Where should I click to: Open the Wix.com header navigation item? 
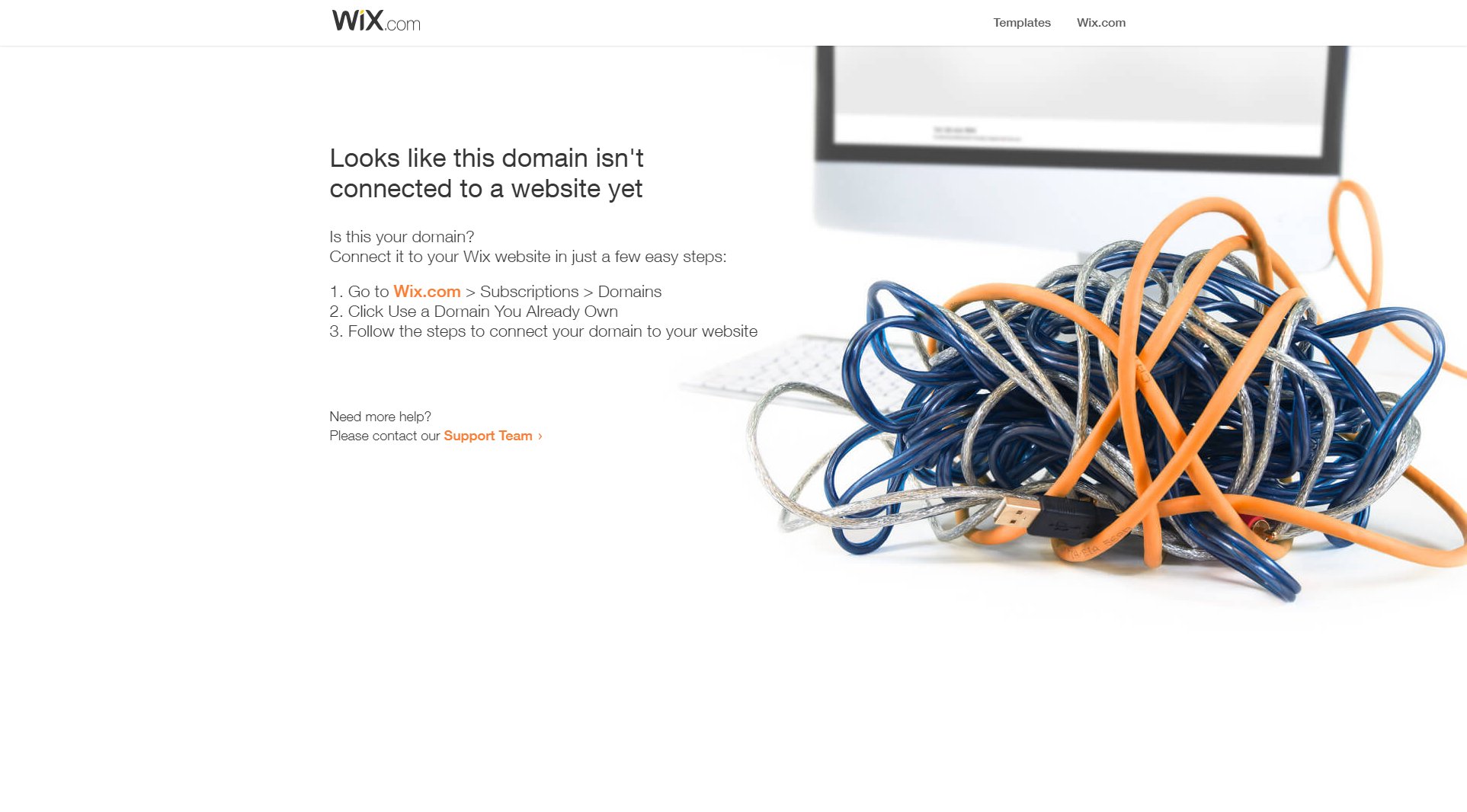[1100, 23]
